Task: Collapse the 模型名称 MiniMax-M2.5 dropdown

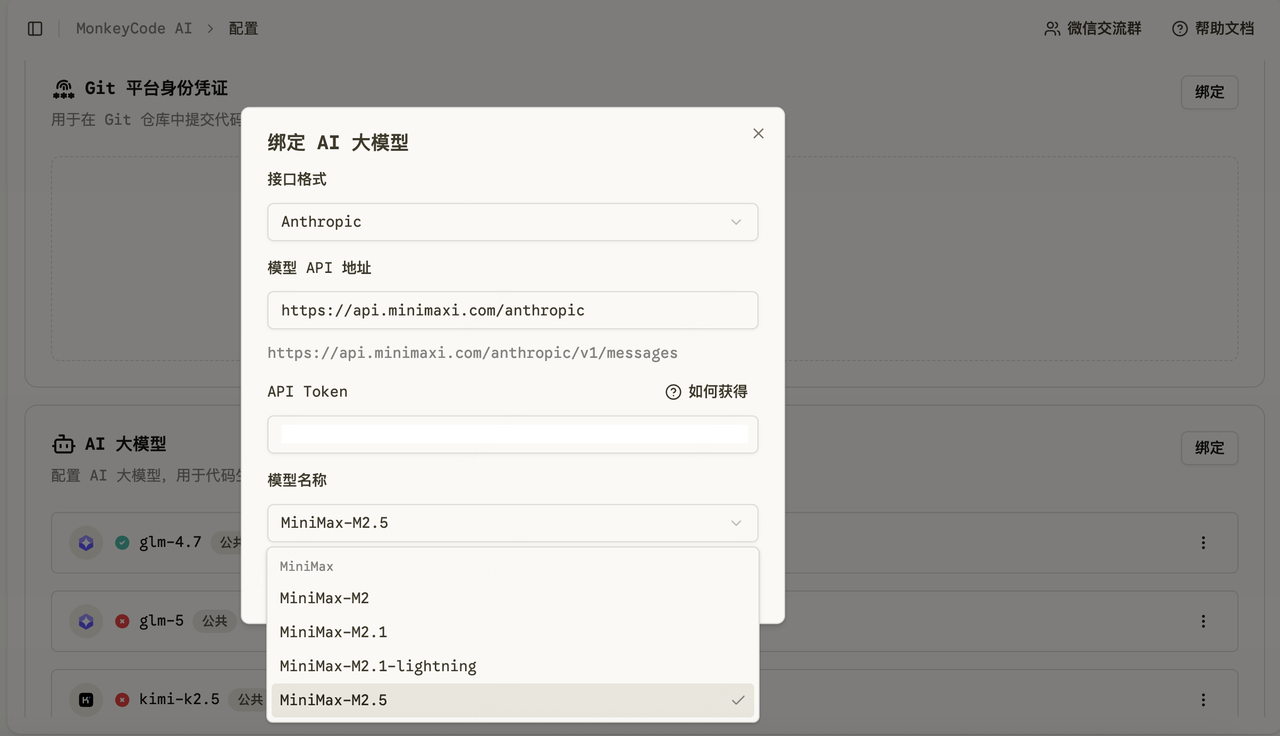Action: pos(512,523)
